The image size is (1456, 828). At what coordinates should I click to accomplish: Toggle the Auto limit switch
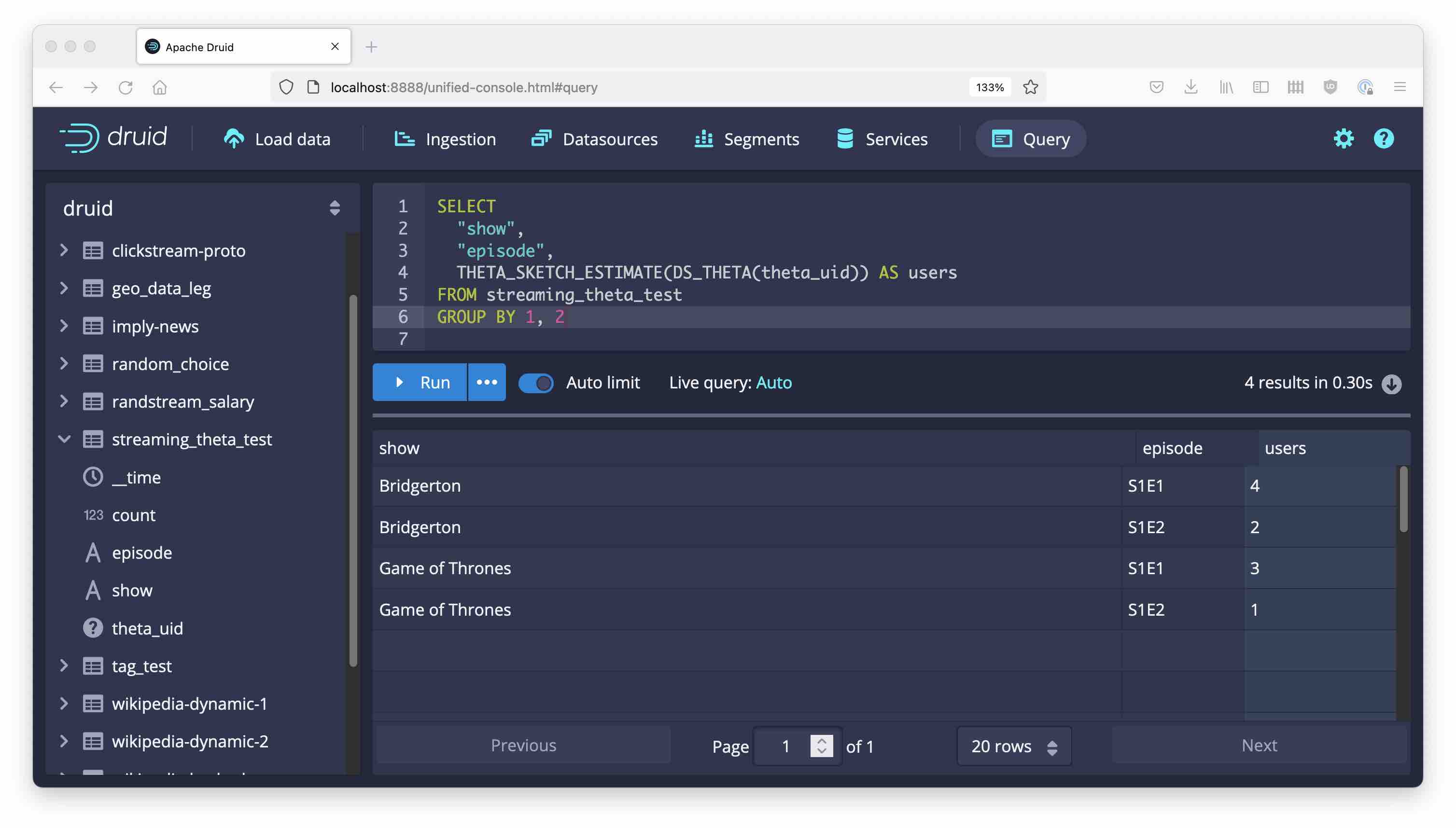click(535, 383)
